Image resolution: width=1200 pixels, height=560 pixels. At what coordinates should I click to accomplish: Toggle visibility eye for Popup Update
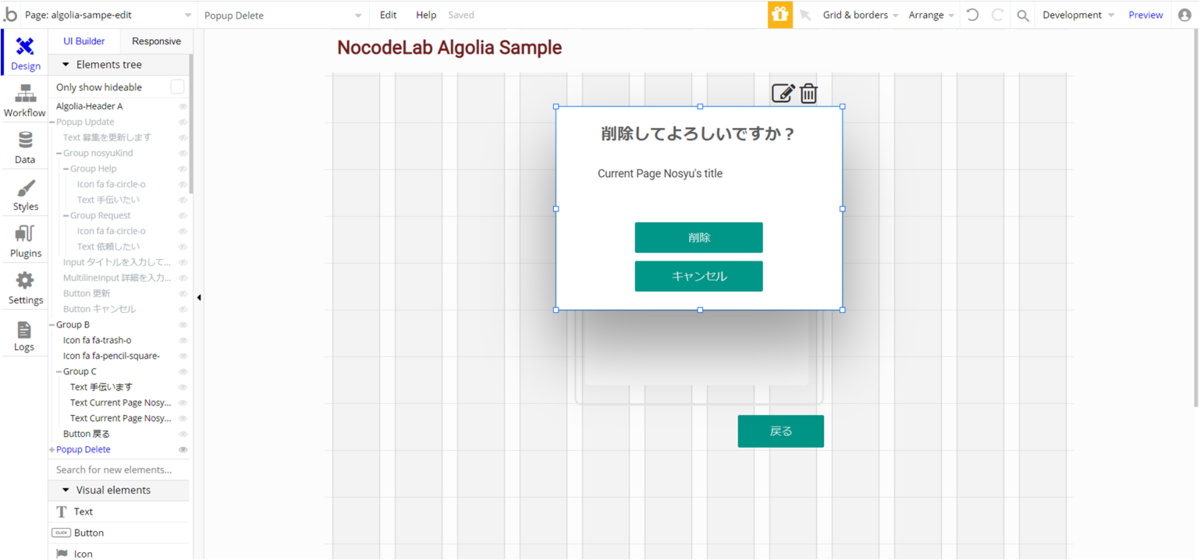click(x=183, y=122)
